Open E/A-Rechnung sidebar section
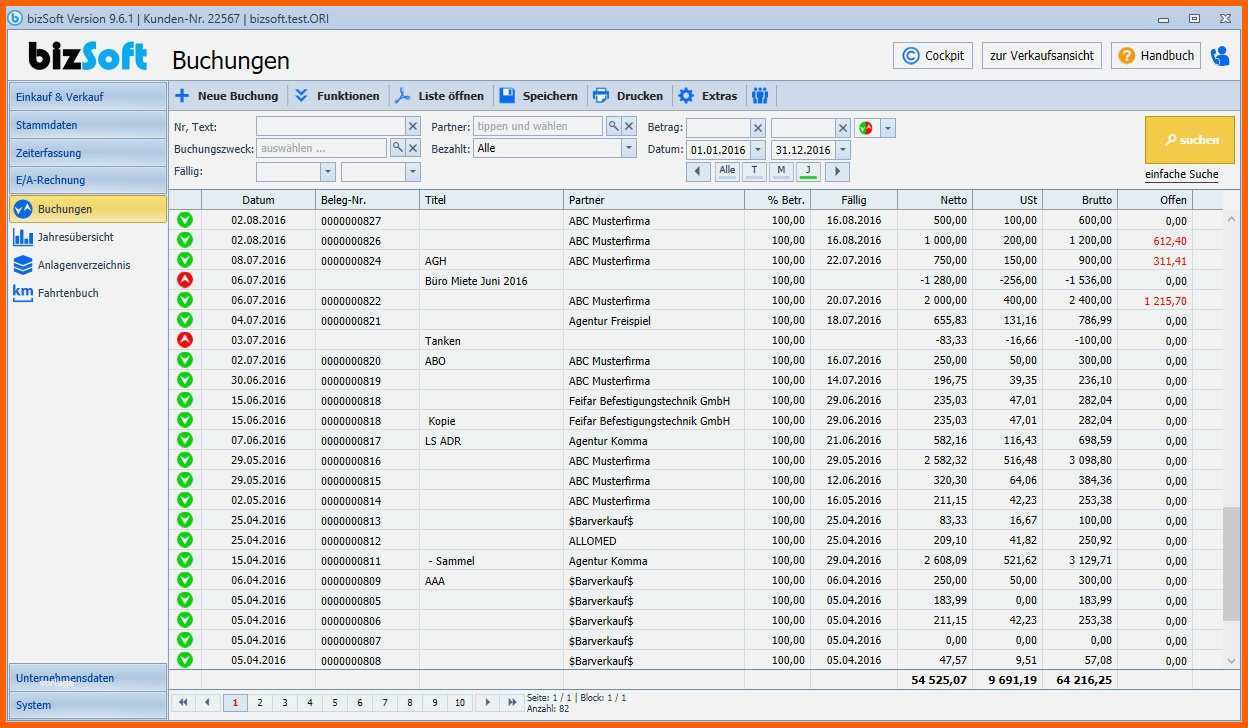This screenshot has height=728, width=1248. [88, 180]
